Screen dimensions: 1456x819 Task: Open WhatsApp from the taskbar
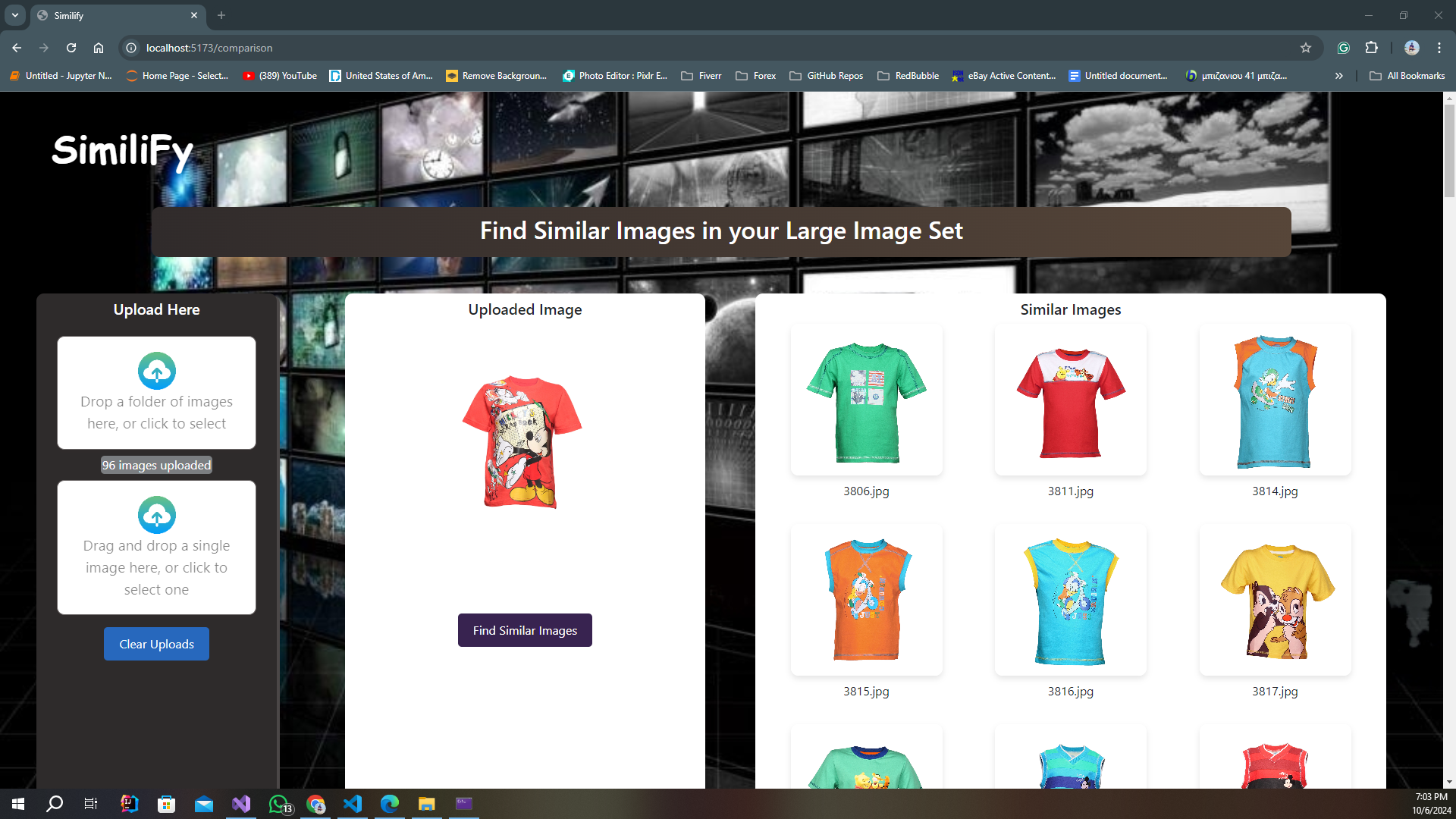coord(279,804)
